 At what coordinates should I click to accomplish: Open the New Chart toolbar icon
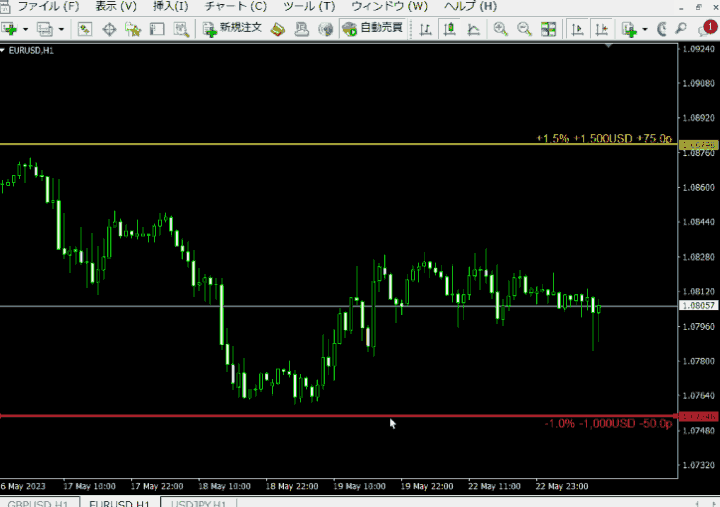tap(9, 29)
